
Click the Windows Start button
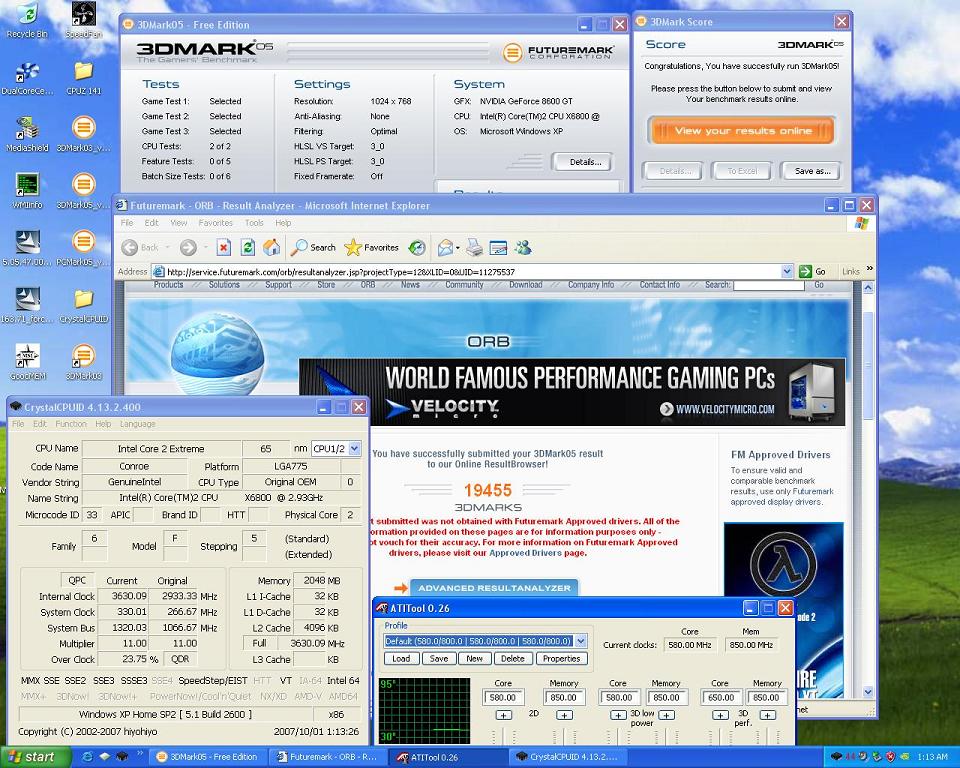[x=35, y=757]
